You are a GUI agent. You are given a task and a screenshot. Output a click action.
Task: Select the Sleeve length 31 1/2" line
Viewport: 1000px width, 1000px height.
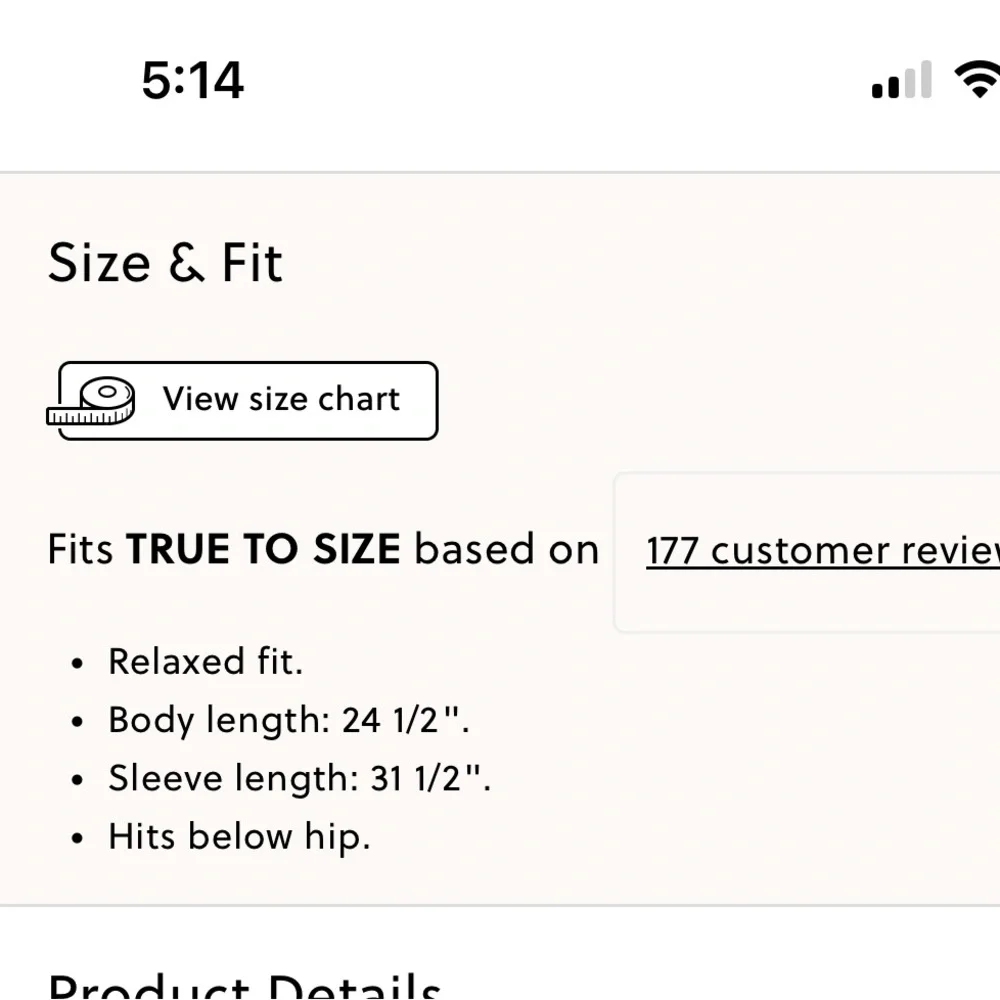[x=300, y=779]
